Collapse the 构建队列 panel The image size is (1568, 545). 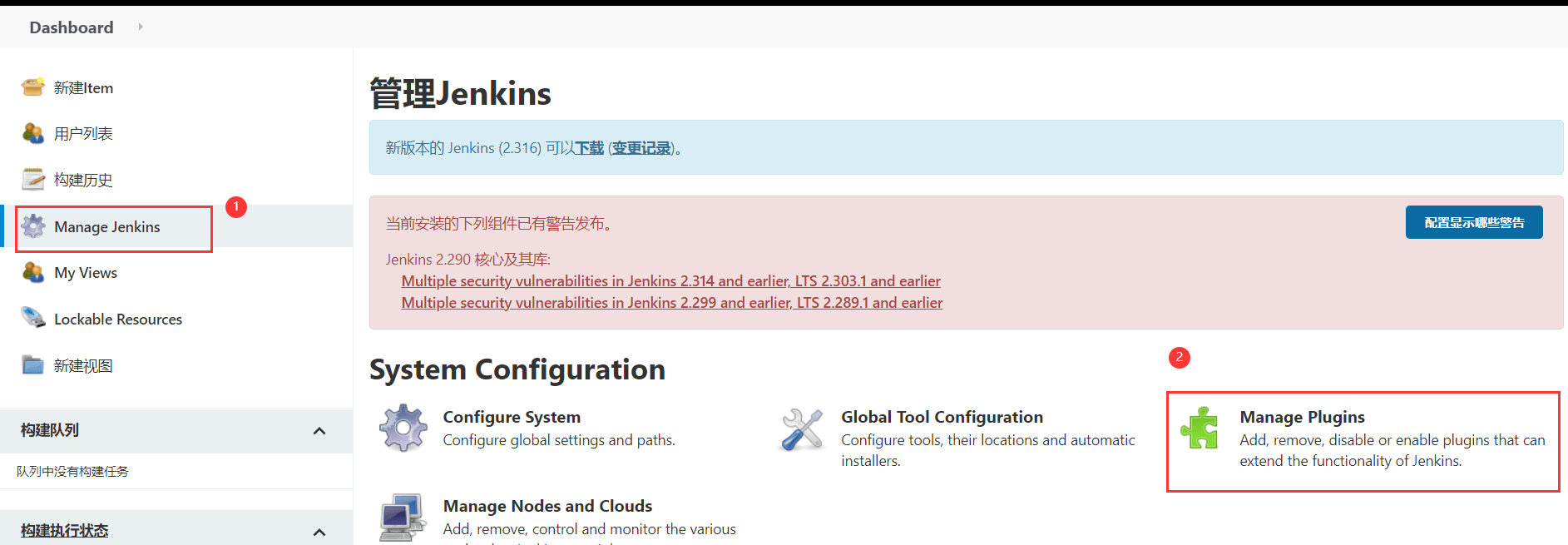319,431
